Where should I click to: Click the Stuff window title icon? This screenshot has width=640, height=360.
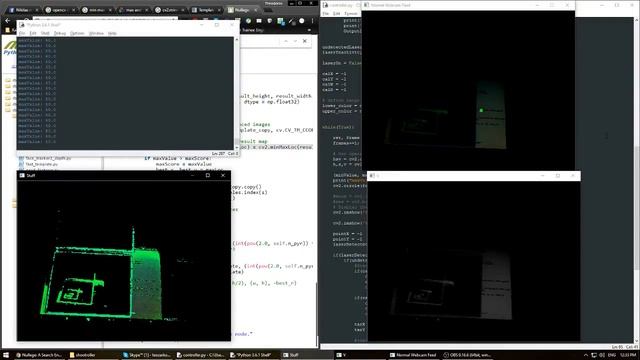[22, 176]
